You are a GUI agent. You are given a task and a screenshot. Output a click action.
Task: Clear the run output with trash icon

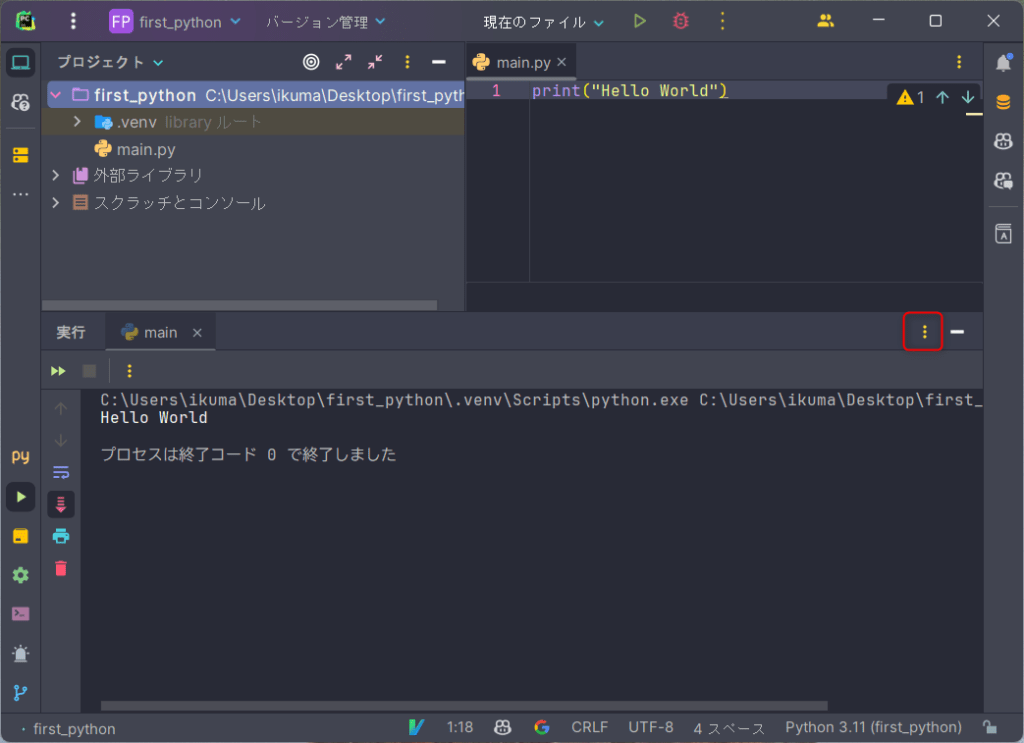tap(60, 567)
